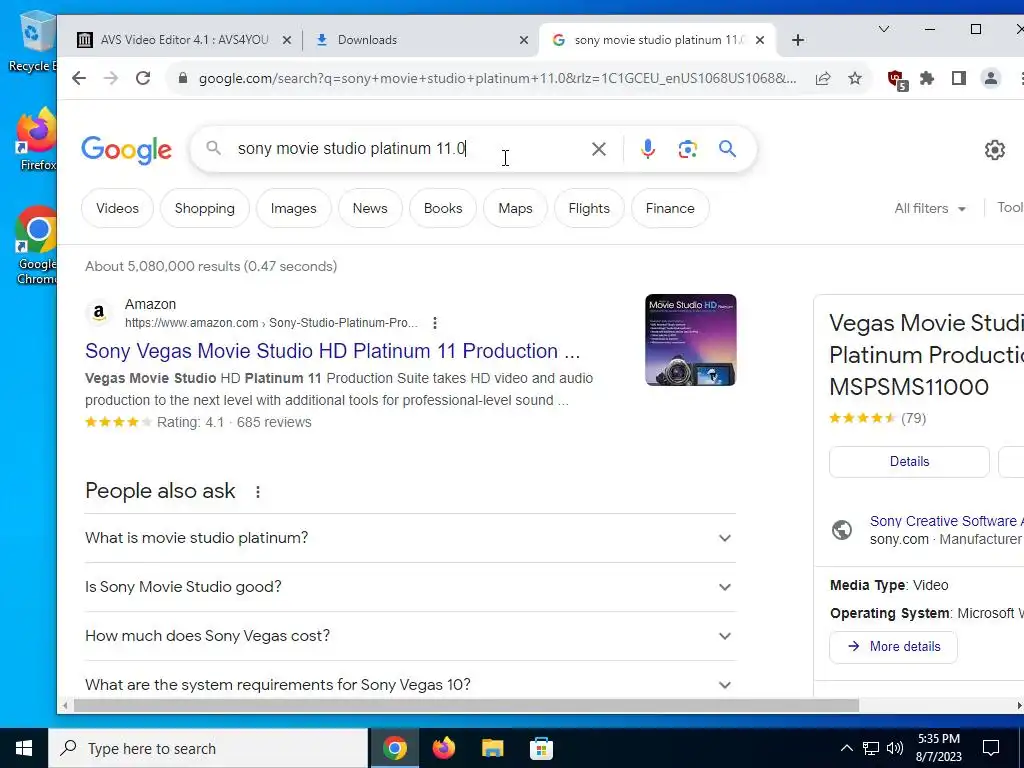Click the Amazon site name above the result
This screenshot has width=1024, height=768.
[150, 304]
